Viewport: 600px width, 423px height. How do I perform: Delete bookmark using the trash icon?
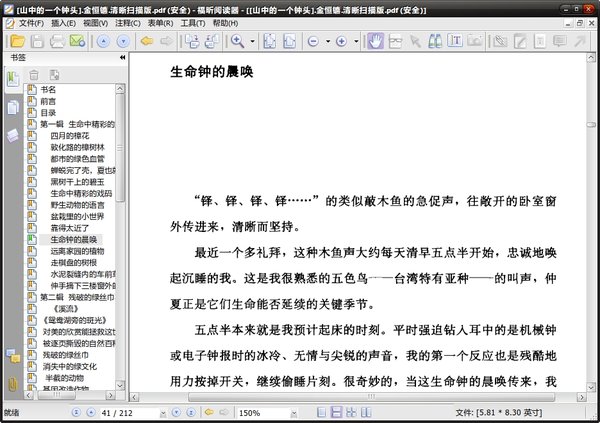(33, 75)
